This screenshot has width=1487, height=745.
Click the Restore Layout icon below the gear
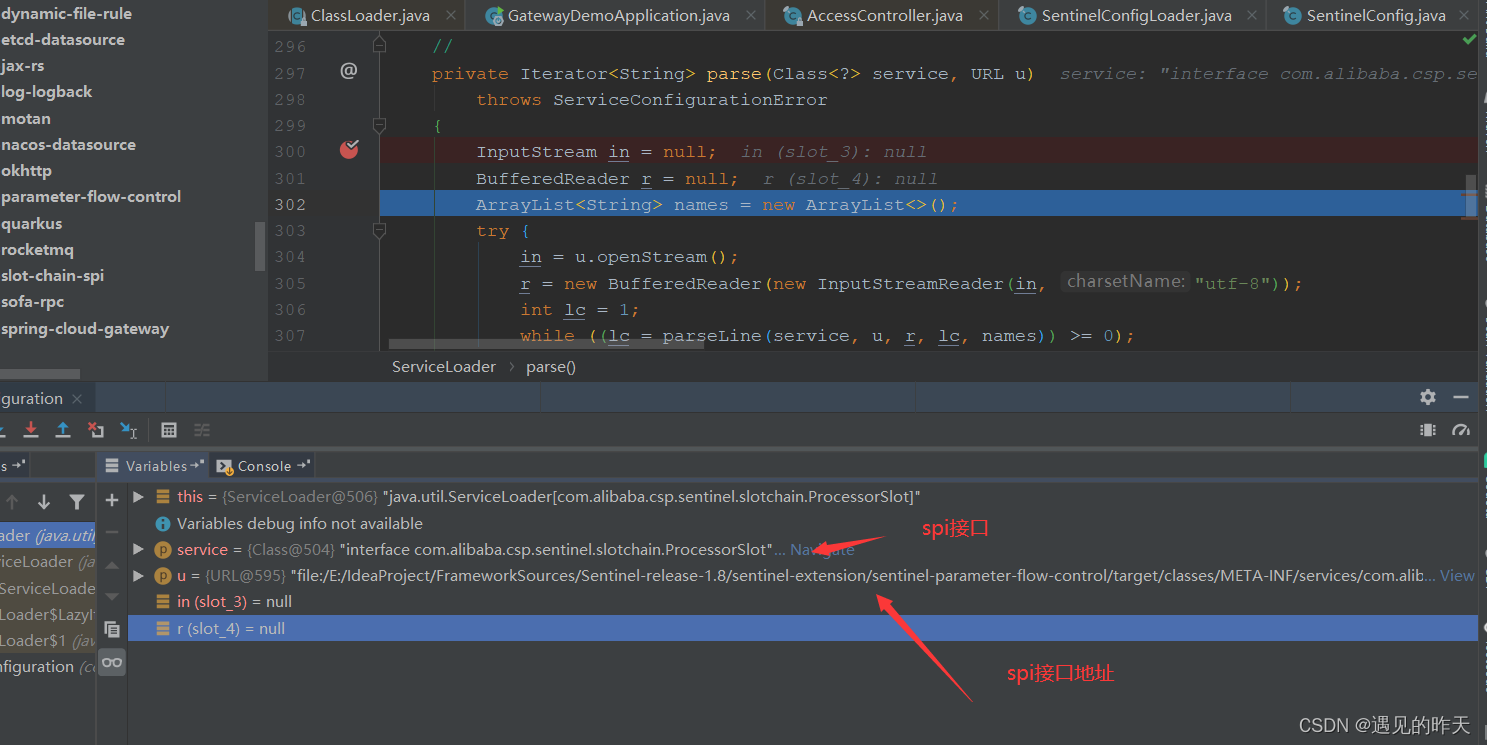1428,430
